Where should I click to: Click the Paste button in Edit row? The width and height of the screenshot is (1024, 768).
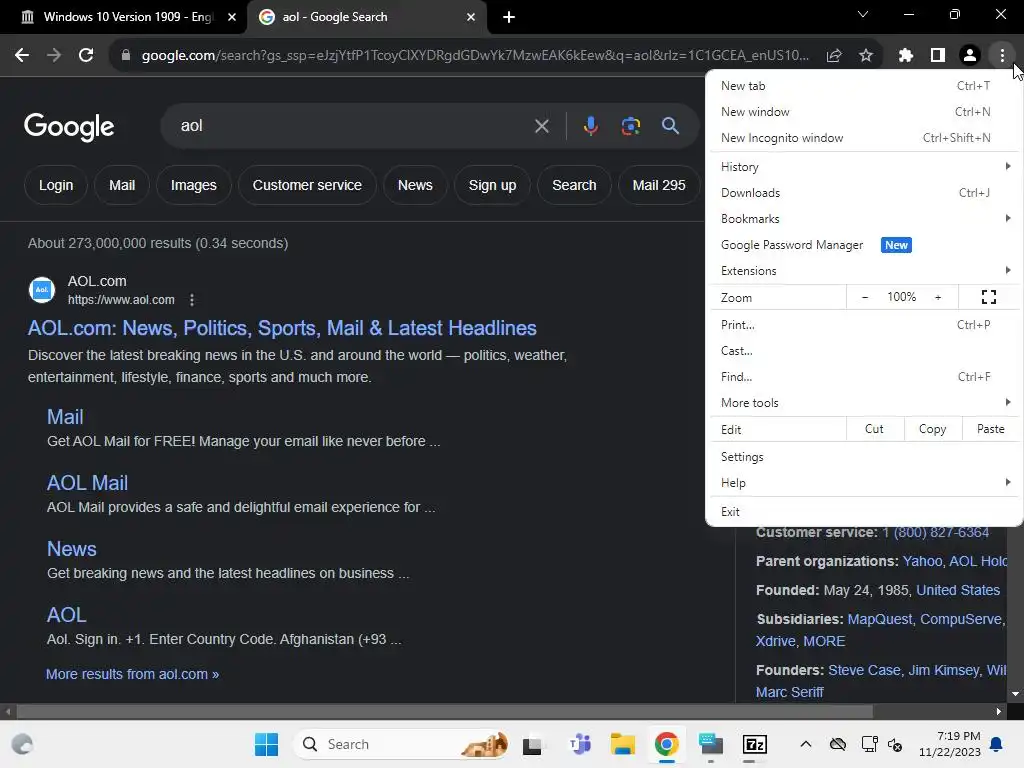click(x=991, y=429)
